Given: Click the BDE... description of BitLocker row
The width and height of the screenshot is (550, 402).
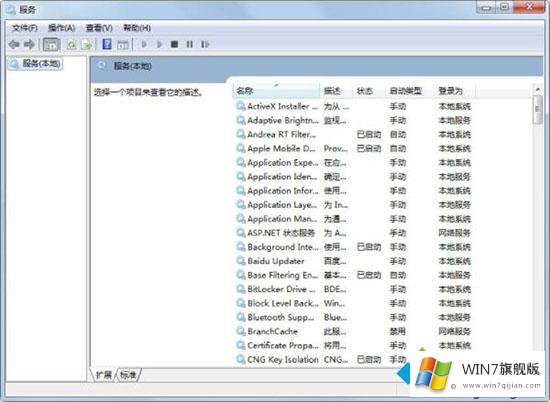Looking at the screenshot, I should pos(335,289).
